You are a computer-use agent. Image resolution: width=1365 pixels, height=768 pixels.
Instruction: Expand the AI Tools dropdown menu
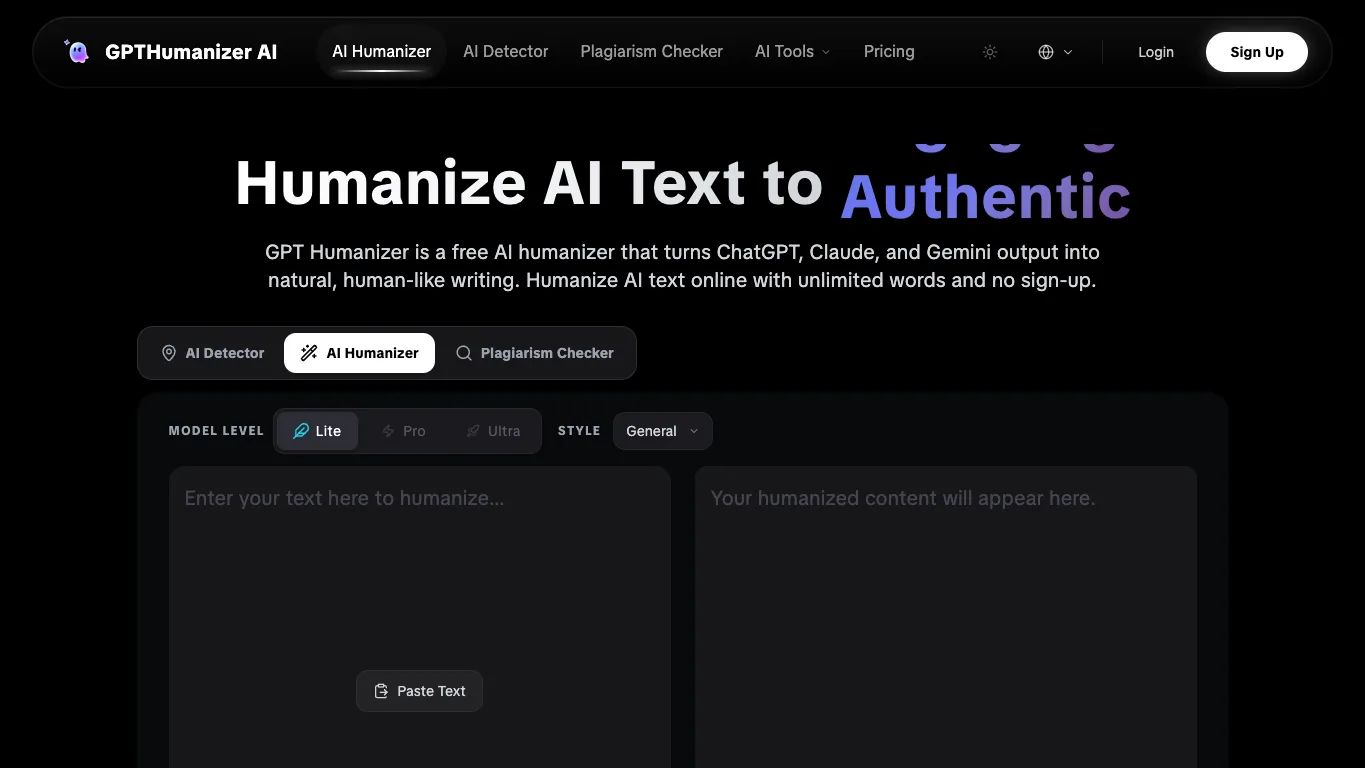792,51
